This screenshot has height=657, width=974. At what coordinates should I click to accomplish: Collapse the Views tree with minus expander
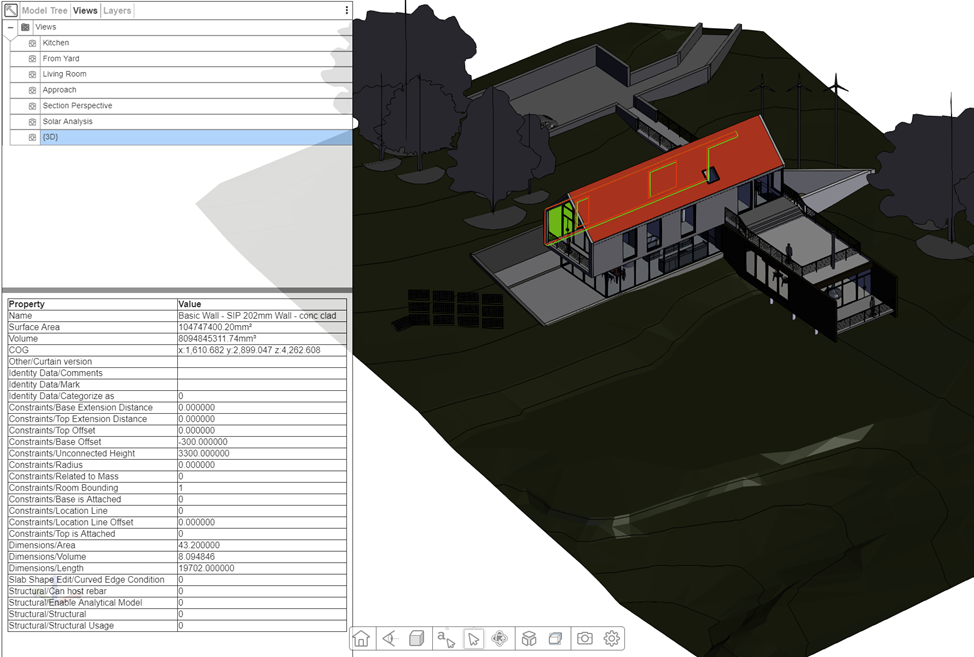pyautogui.click(x=9, y=27)
